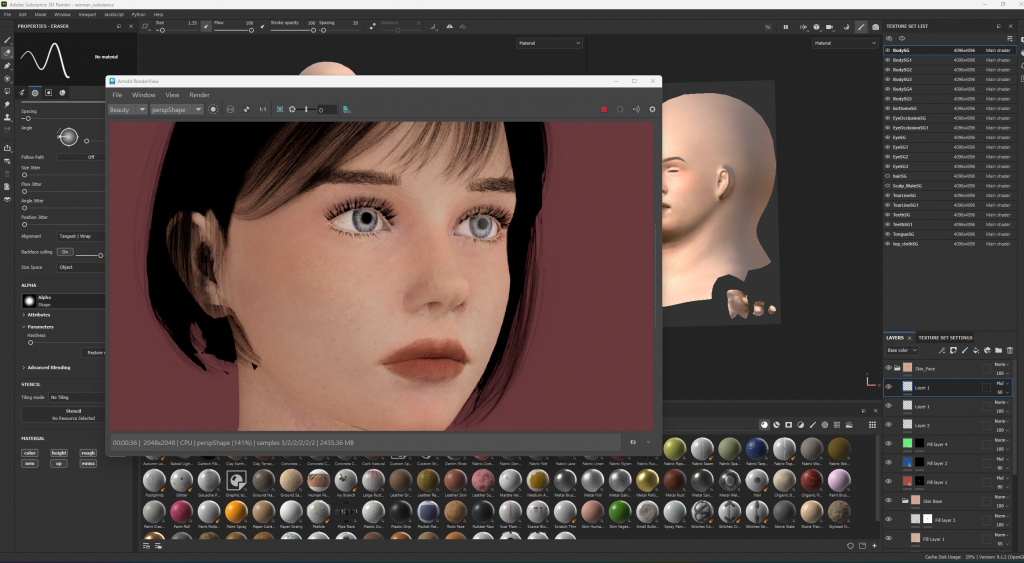Click the Arnold RenderView settings gear icon

click(652, 109)
